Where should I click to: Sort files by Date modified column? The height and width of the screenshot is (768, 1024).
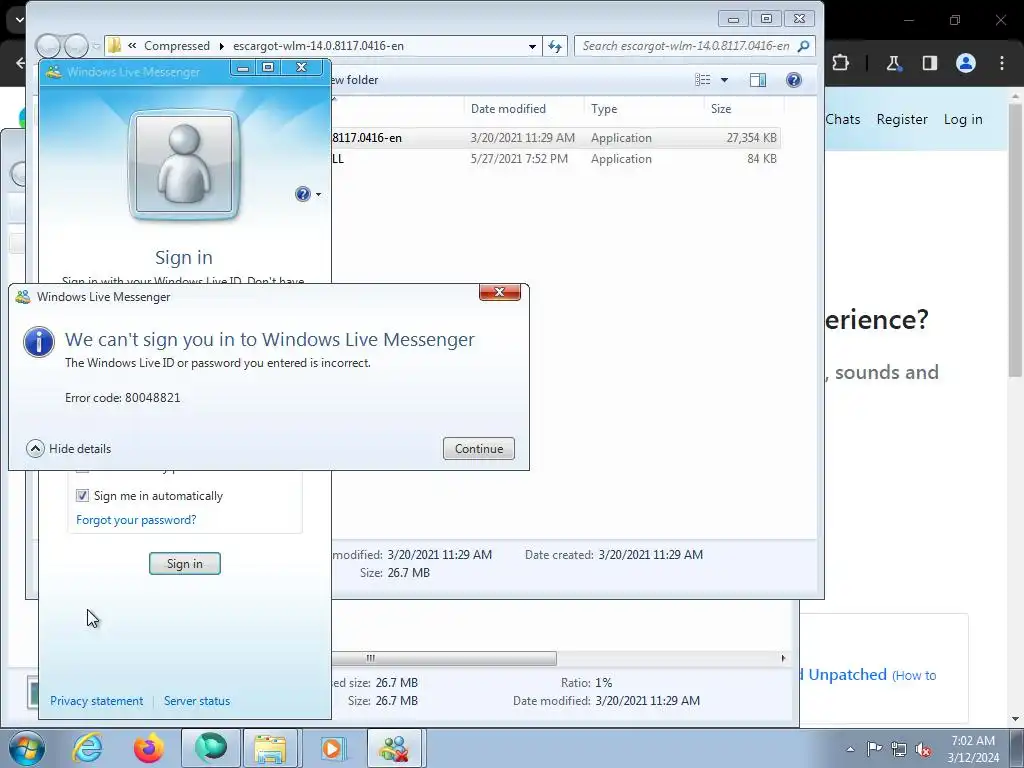click(x=523, y=109)
